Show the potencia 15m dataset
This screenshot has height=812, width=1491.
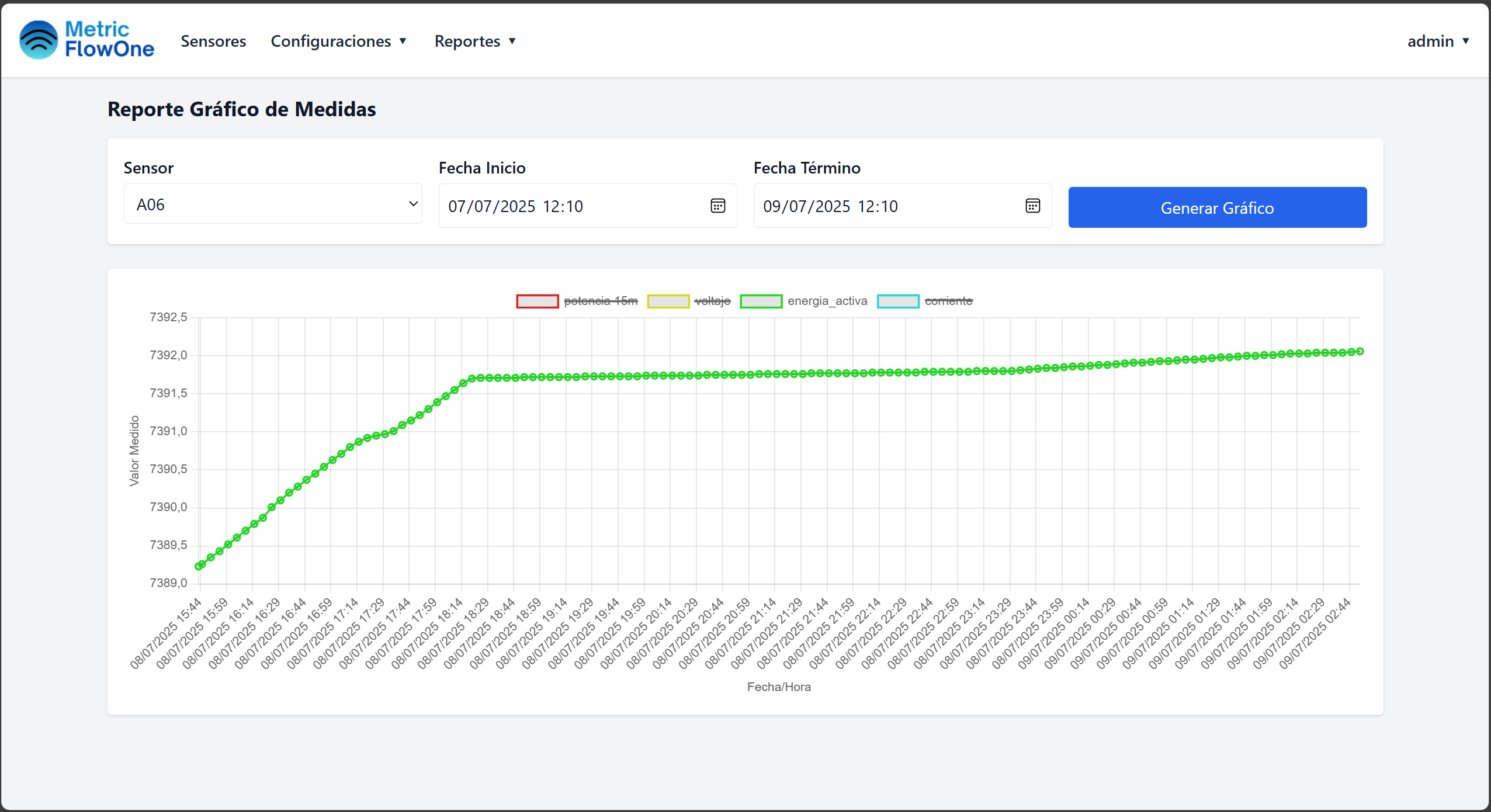point(600,301)
